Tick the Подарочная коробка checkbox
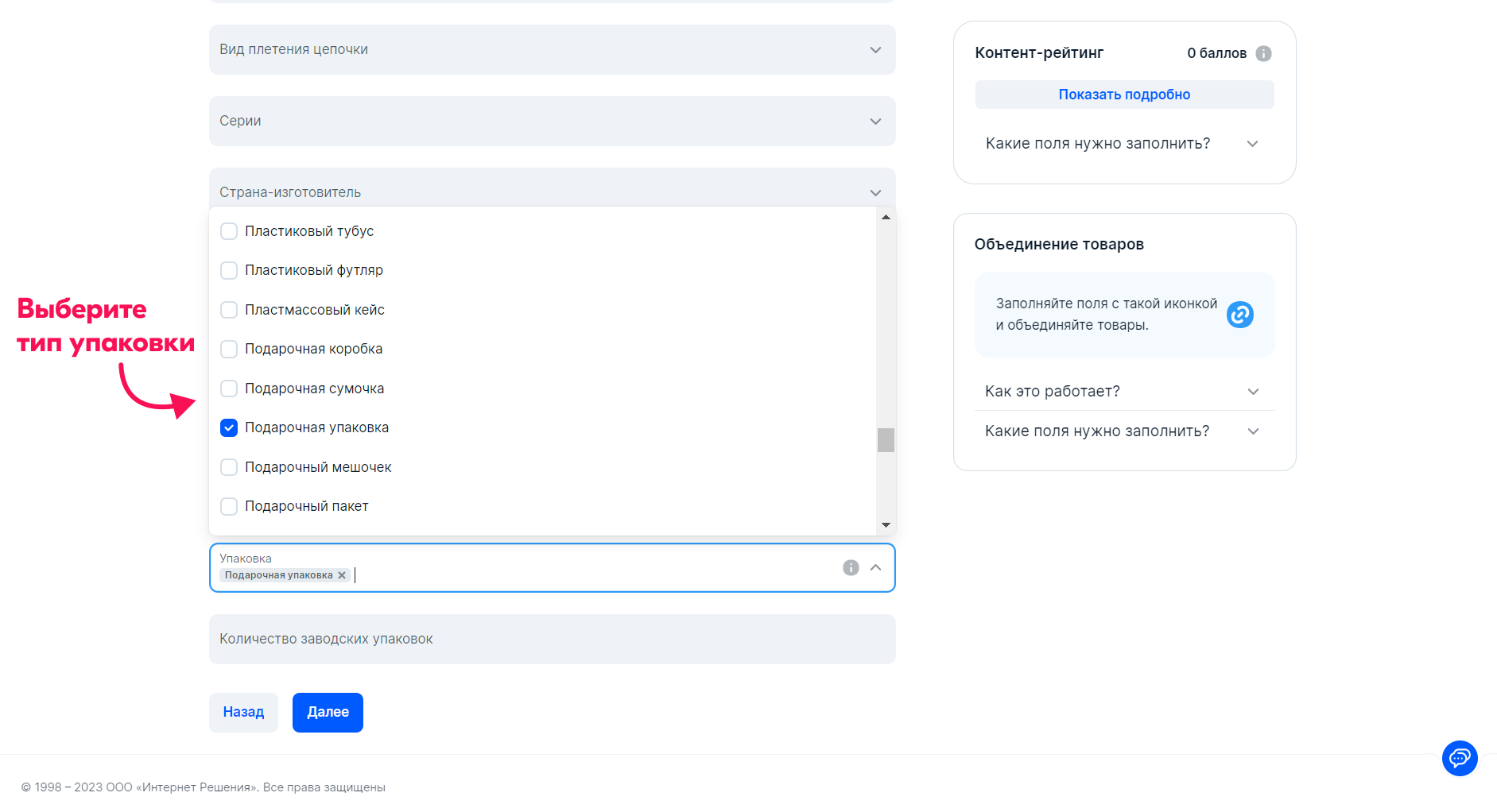1497x812 pixels. (229, 349)
